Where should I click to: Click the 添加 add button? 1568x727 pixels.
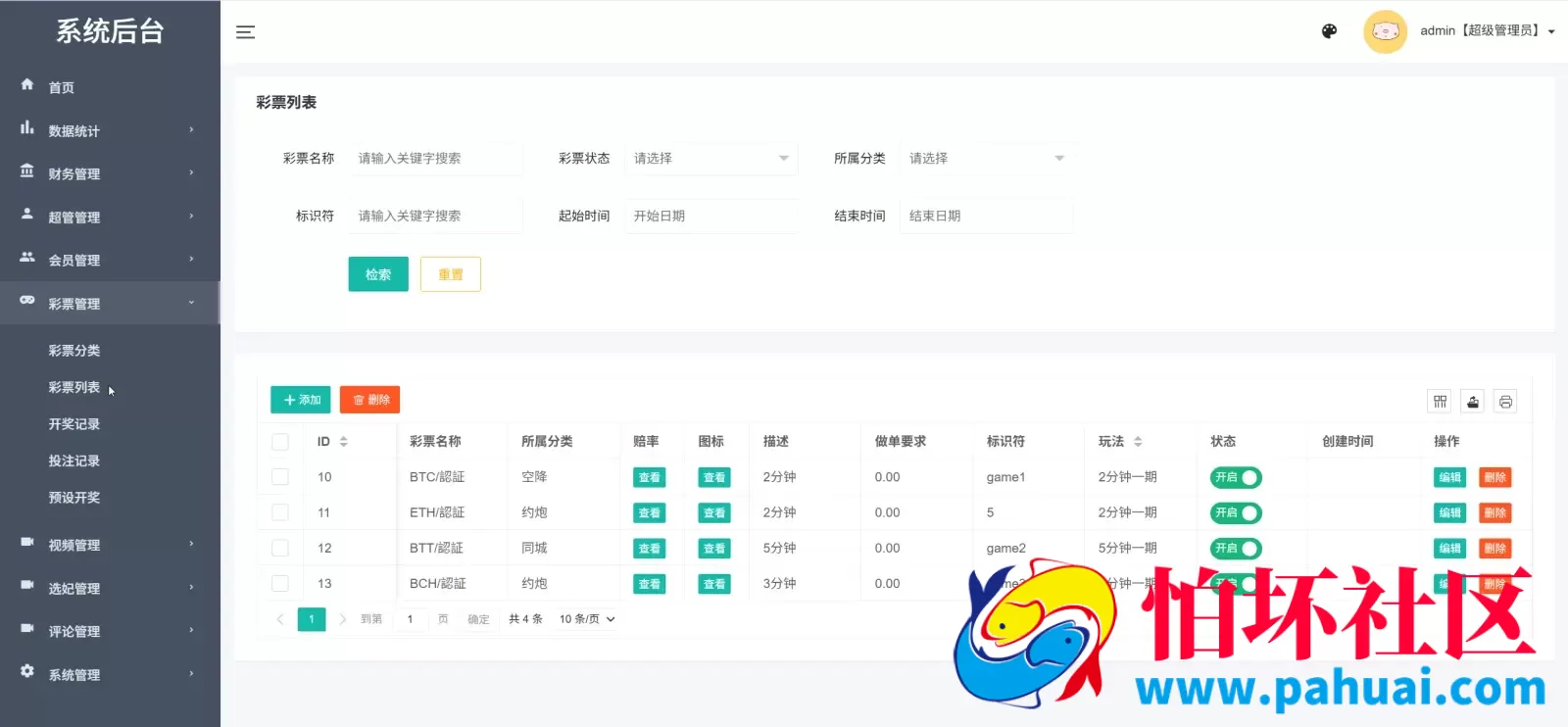(301, 400)
